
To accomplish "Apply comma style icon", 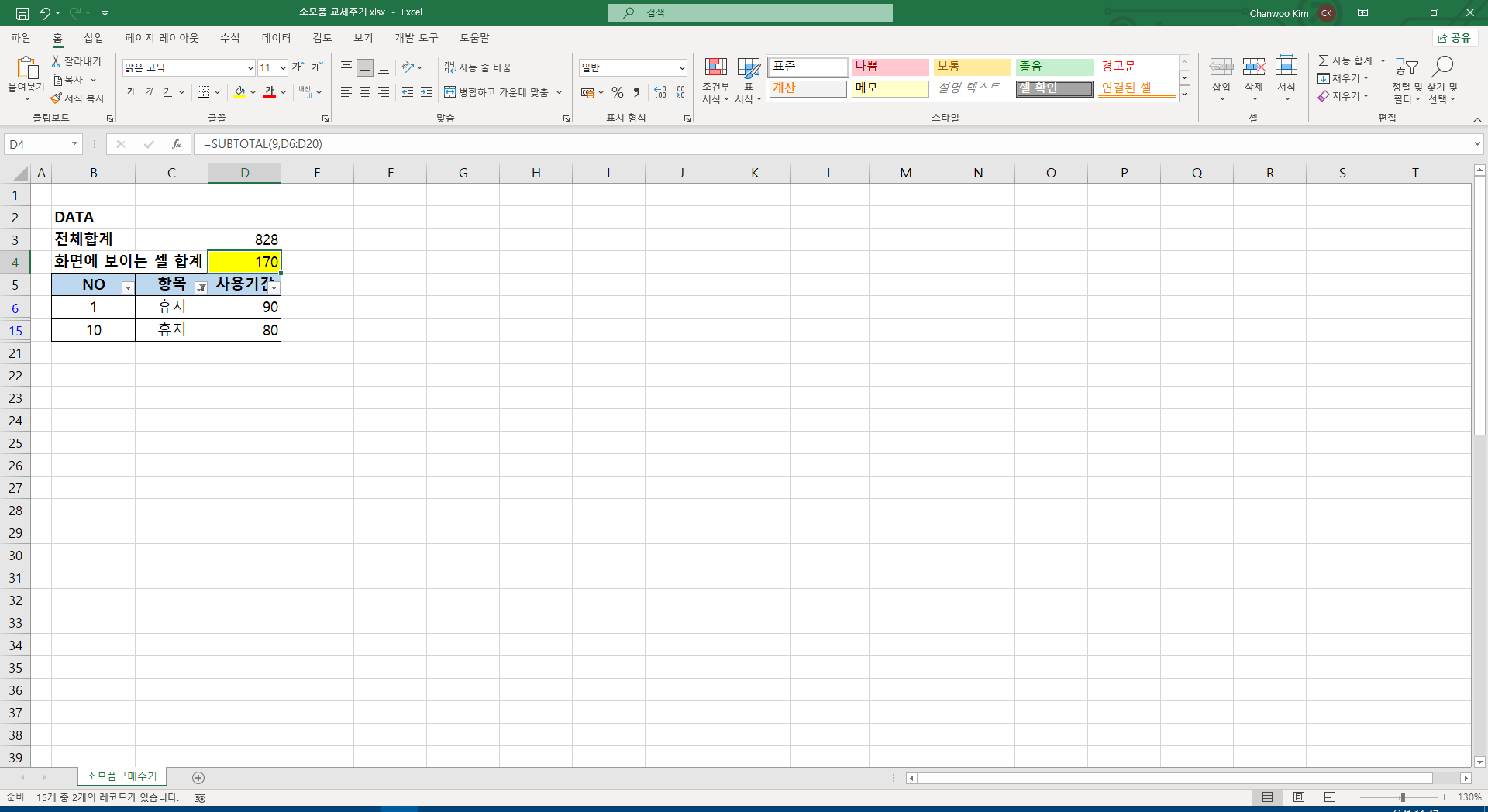I will tap(636, 92).
